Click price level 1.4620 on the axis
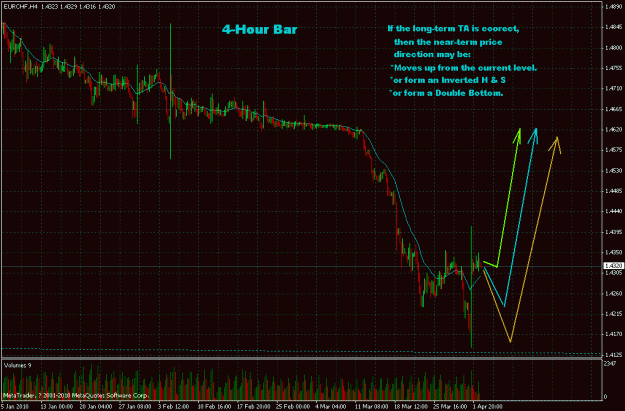This screenshot has height=411, width=625. pyautogui.click(x=614, y=130)
